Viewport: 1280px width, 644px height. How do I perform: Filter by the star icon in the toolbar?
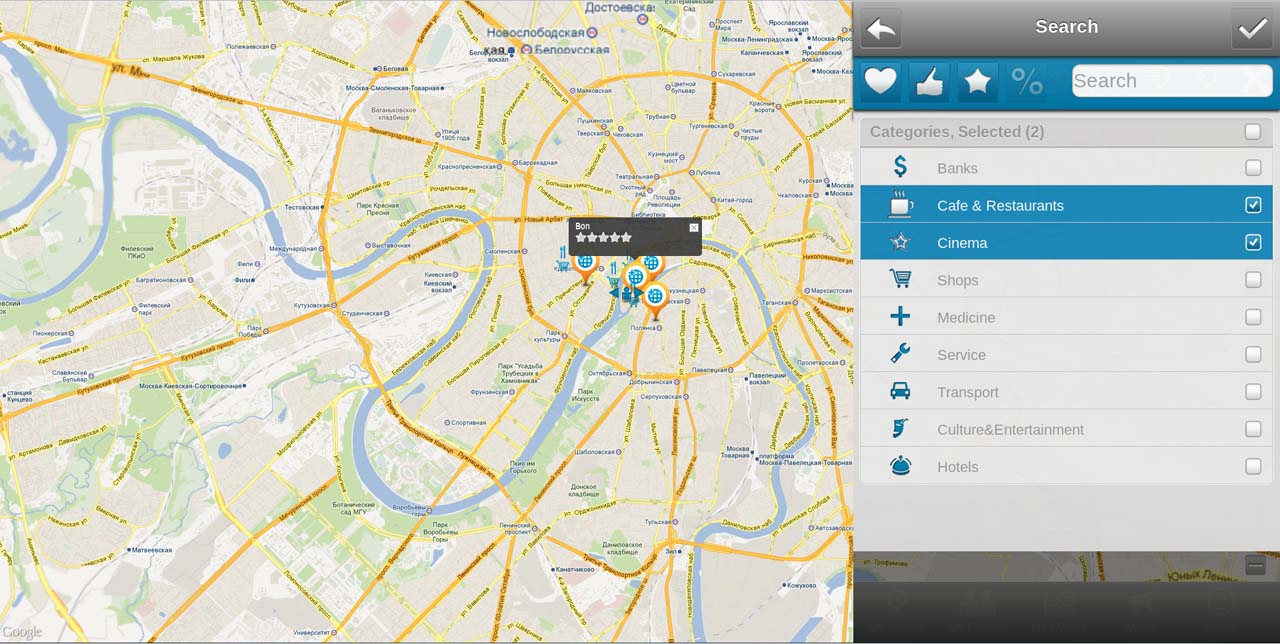click(978, 82)
